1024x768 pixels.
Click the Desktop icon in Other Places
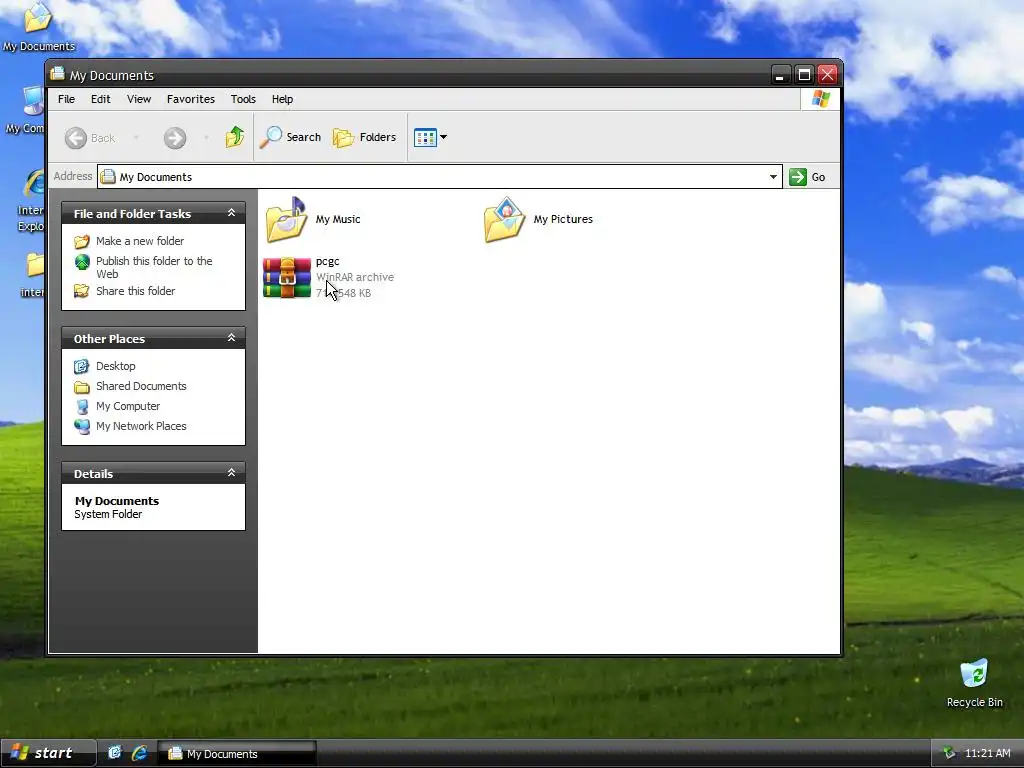(x=82, y=366)
